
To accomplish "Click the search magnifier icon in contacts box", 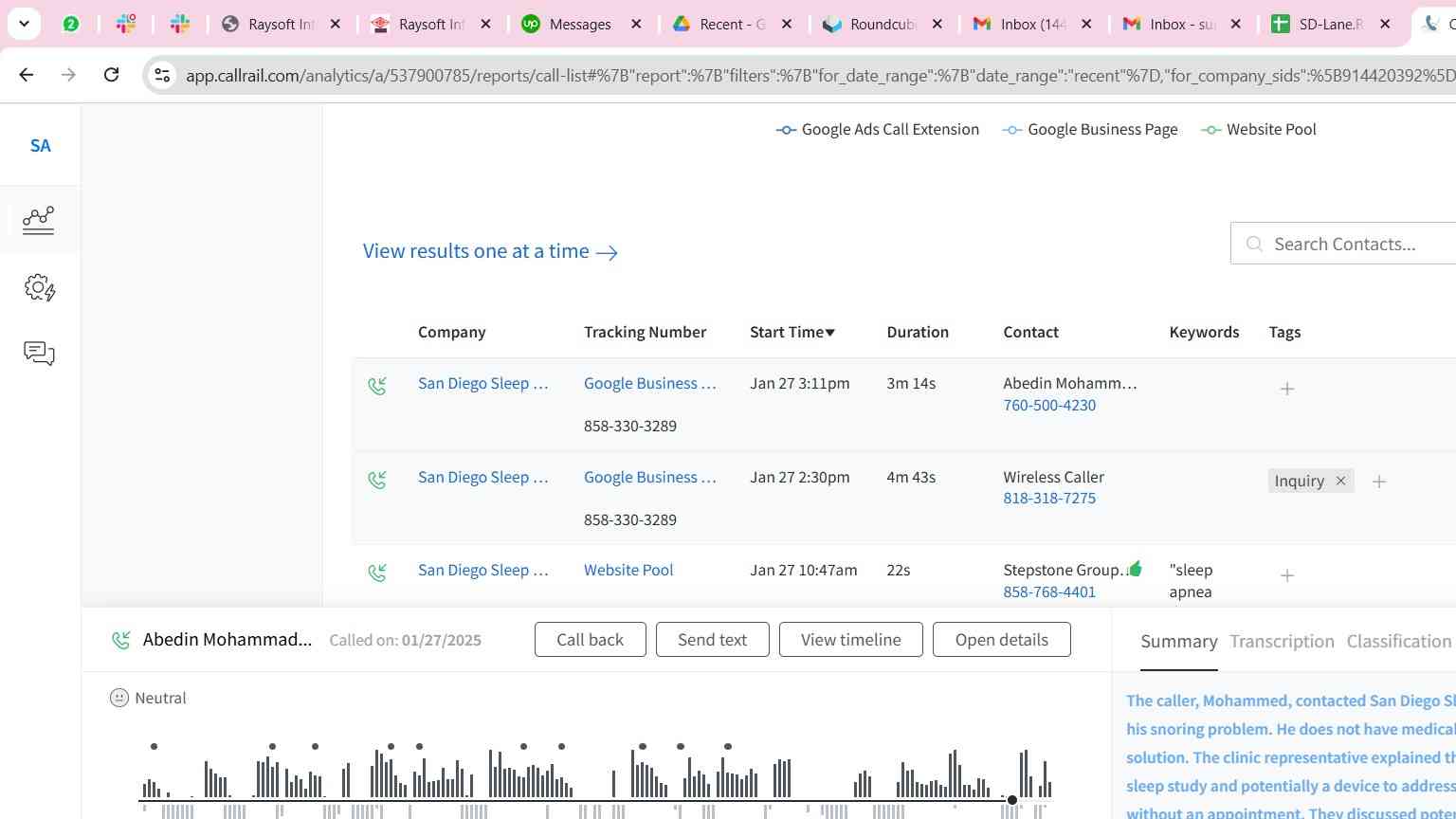I will point(1254,245).
